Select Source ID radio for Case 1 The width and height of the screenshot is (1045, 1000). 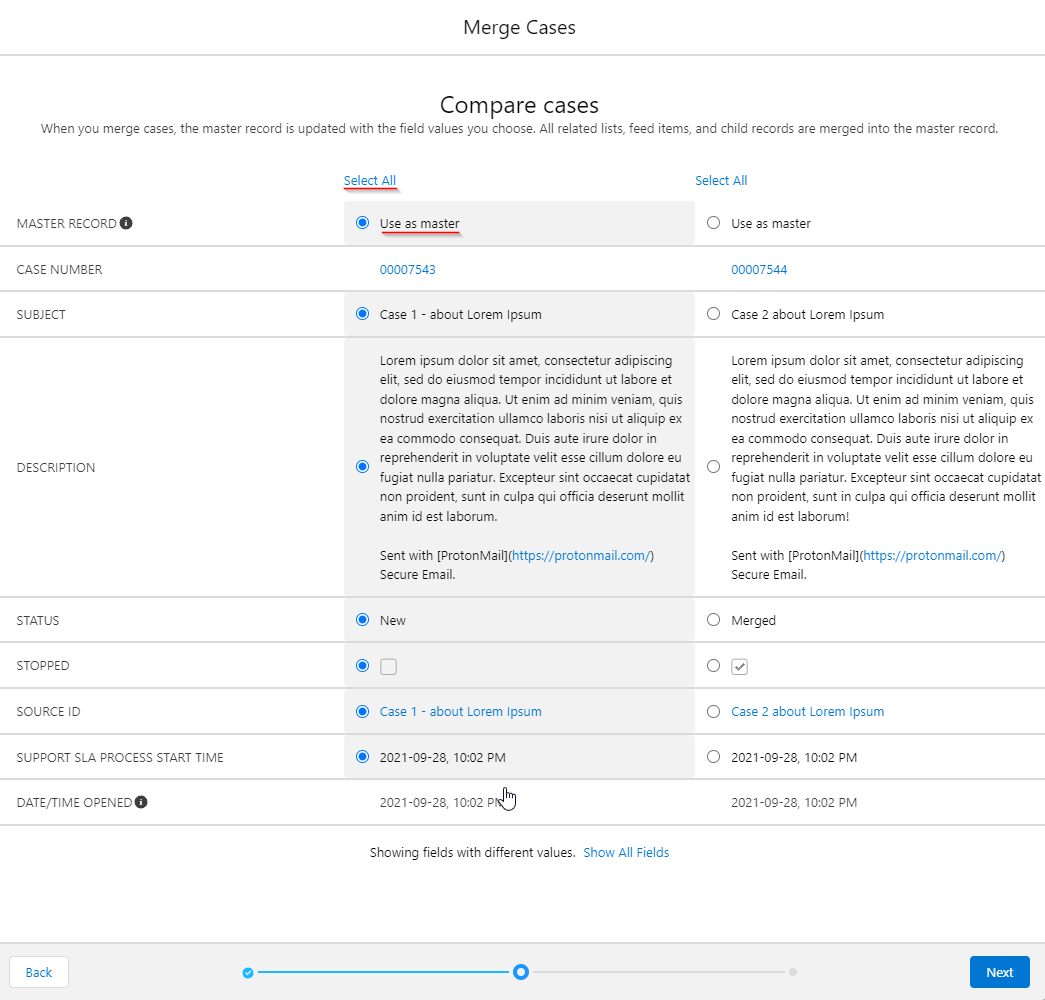pyautogui.click(x=363, y=711)
